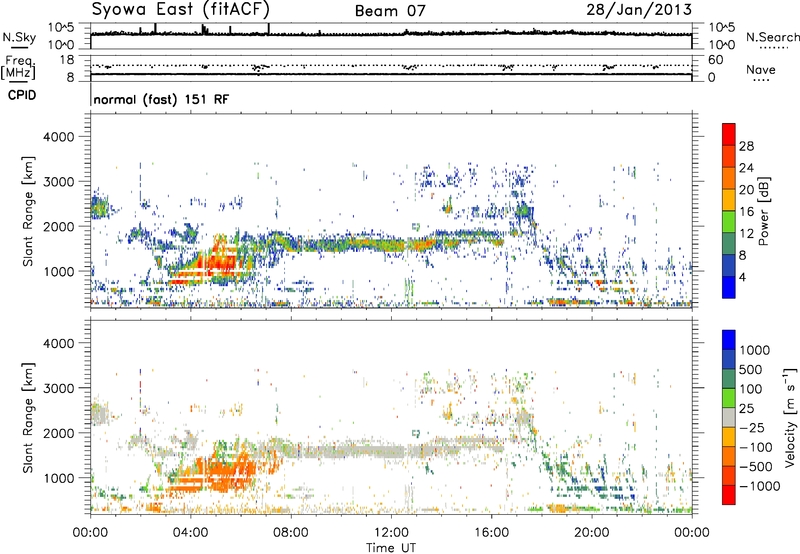This screenshot has height=554, width=800.
Task: Select "10^0" next to the N.Search label
Action: tap(722, 45)
